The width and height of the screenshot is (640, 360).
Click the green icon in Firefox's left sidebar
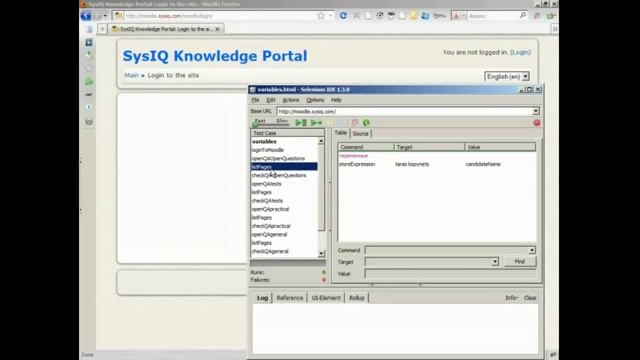pos(89,82)
